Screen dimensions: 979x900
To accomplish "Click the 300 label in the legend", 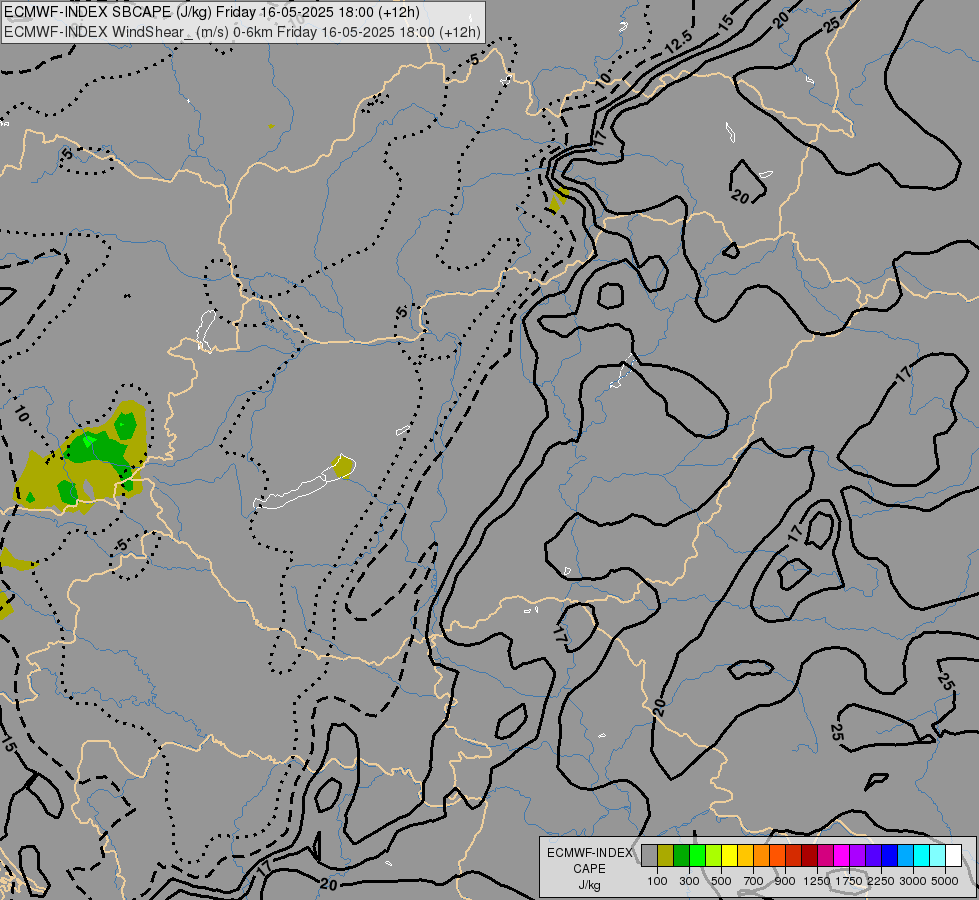I will pyautogui.click(x=689, y=881).
